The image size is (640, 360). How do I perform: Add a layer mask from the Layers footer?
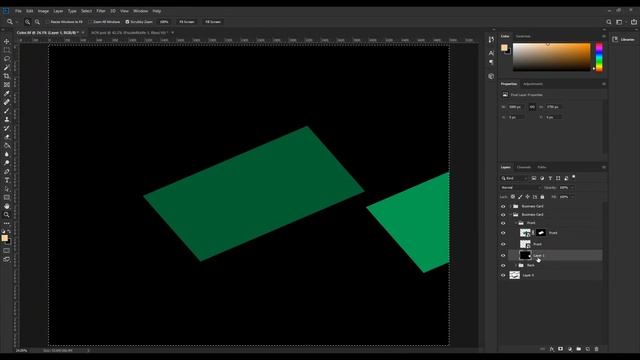pyautogui.click(x=560, y=349)
